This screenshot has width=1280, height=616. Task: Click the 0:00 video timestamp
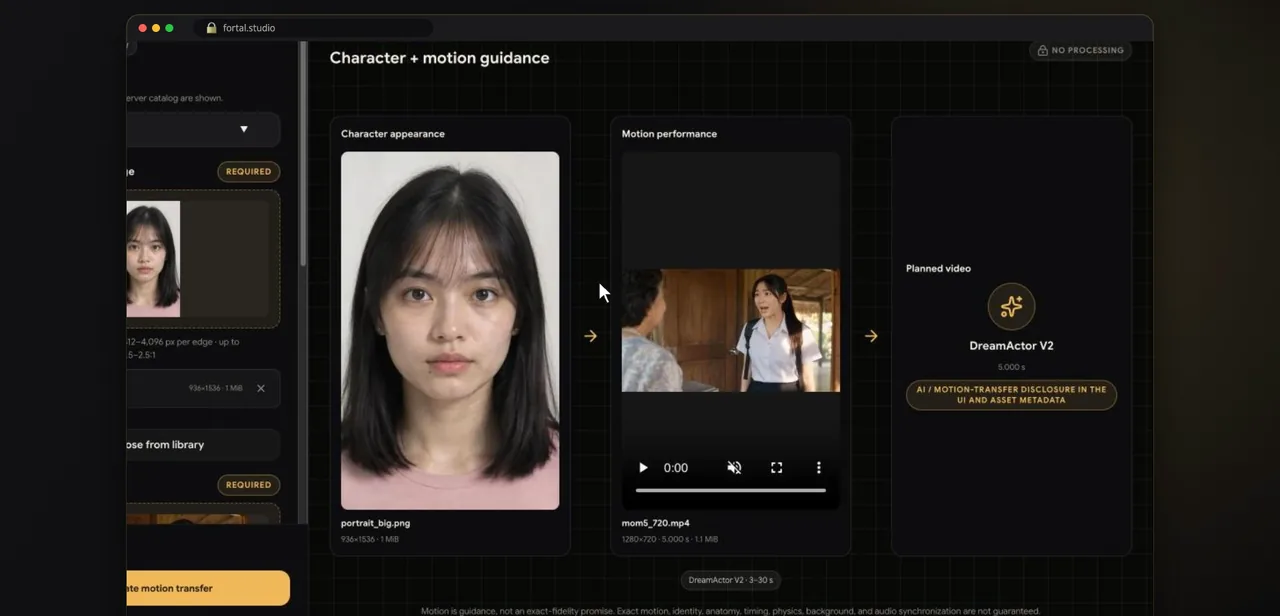(x=676, y=468)
